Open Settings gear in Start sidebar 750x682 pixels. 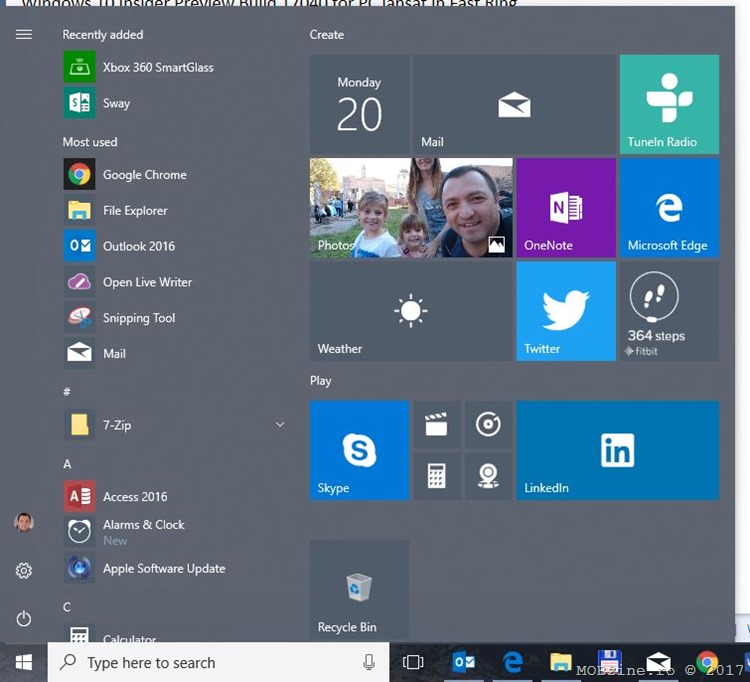[x=24, y=571]
